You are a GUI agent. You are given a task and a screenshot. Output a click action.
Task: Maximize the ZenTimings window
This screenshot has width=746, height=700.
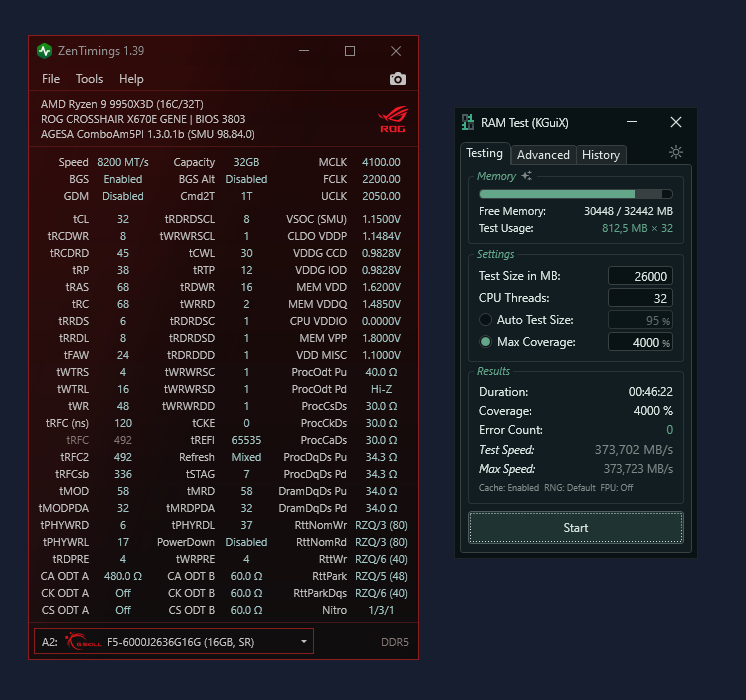[x=350, y=51]
